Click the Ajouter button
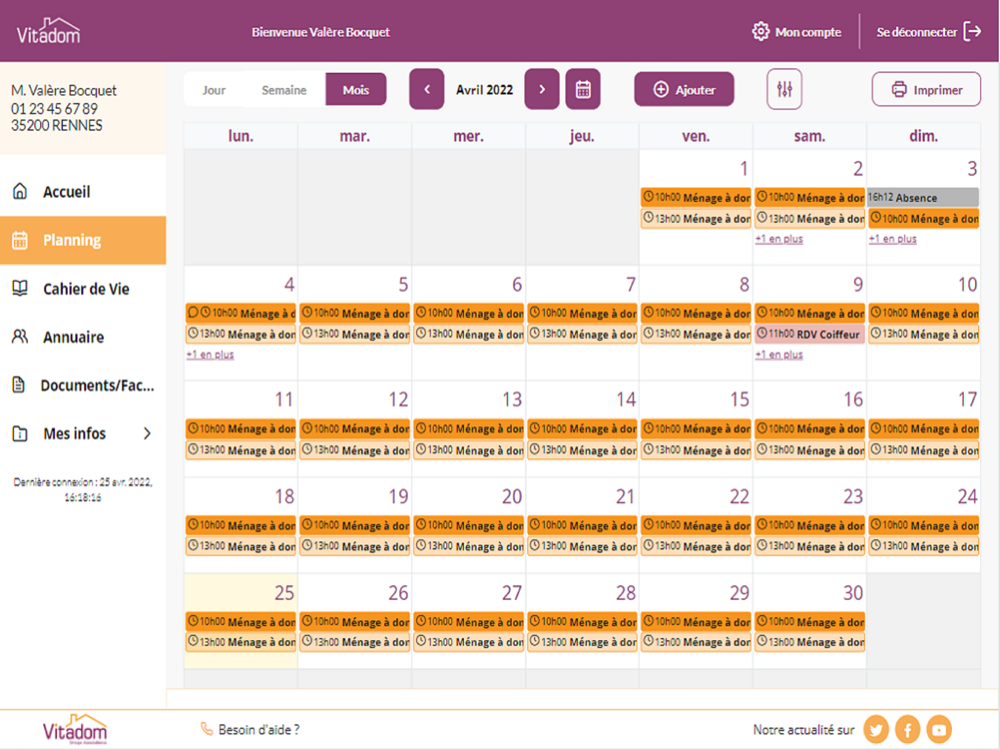This screenshot has width=1000, height=750. (x=684, y=89)
